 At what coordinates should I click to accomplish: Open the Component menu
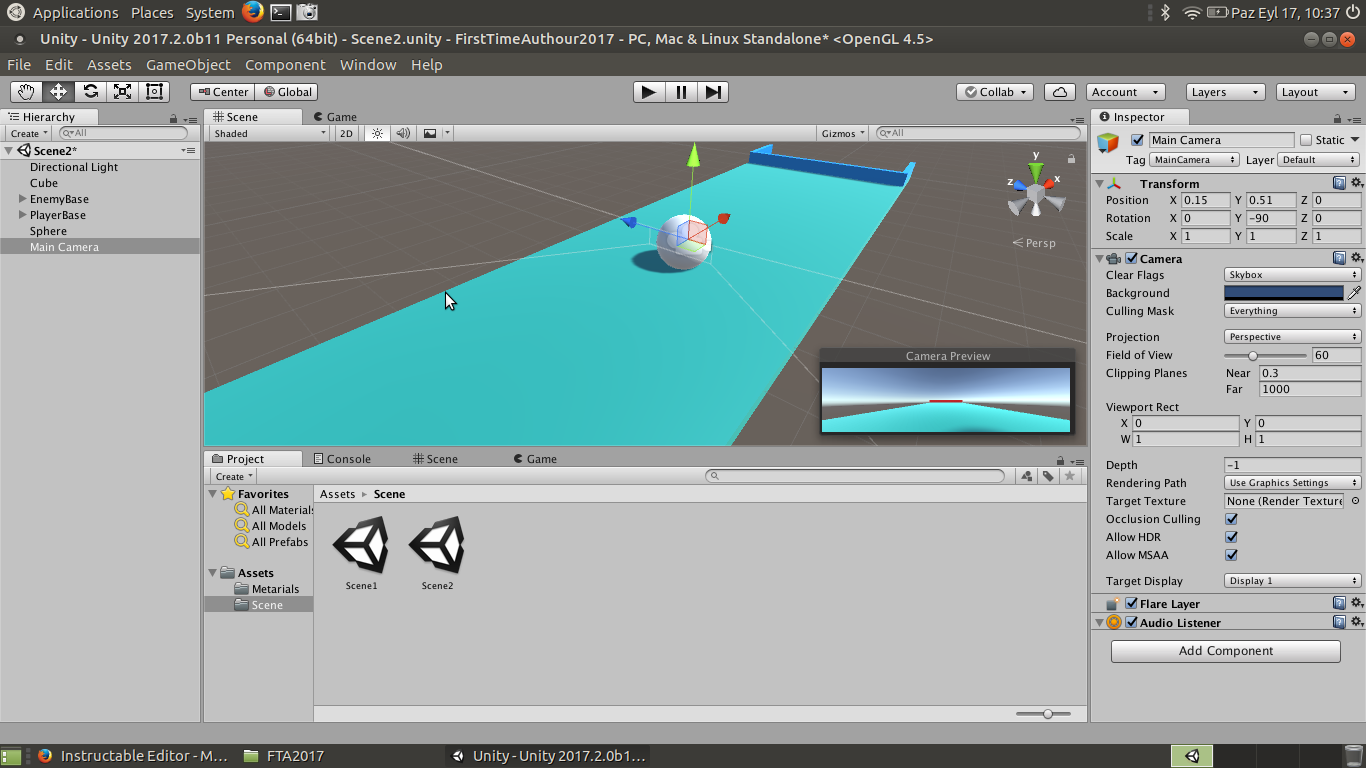285,65
